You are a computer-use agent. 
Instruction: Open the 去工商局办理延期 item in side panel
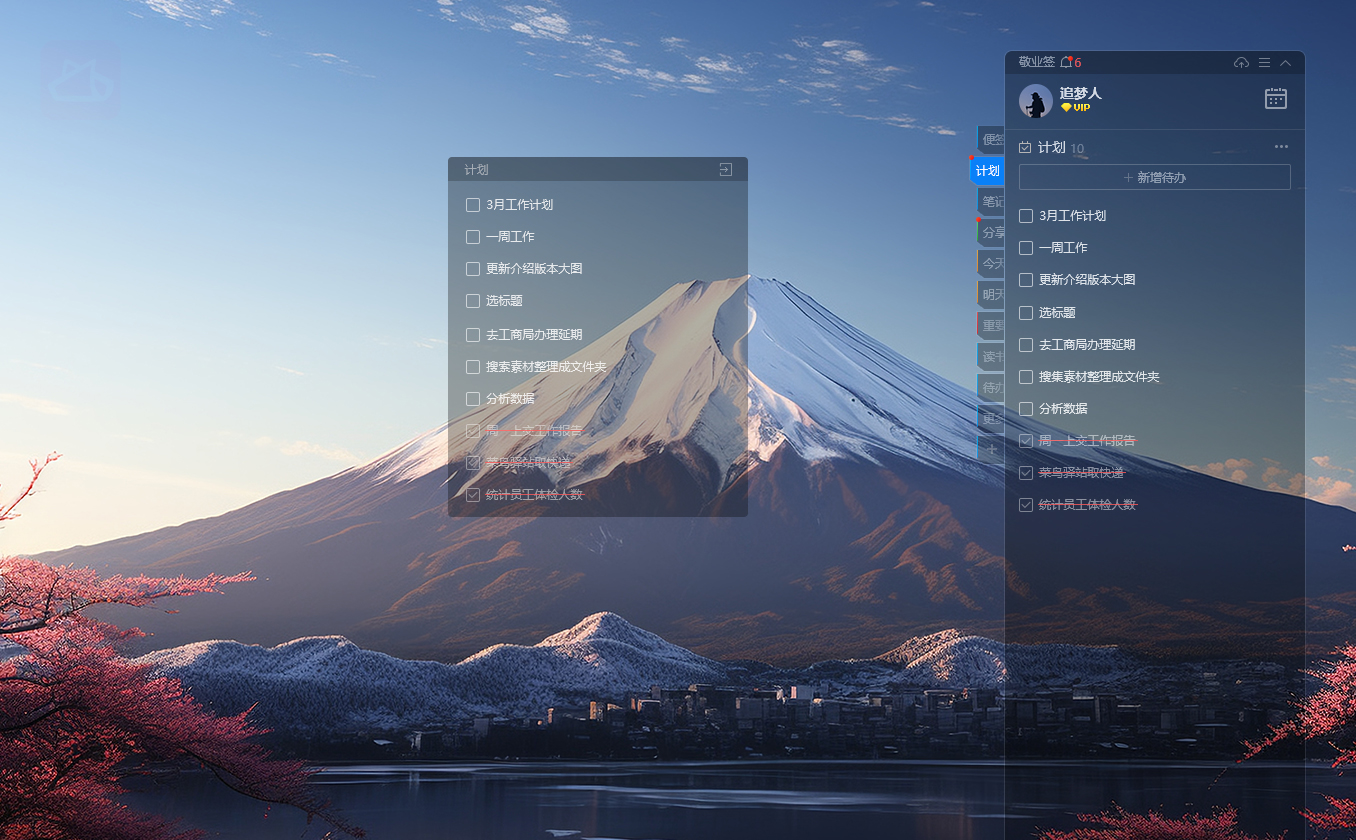1086,345
